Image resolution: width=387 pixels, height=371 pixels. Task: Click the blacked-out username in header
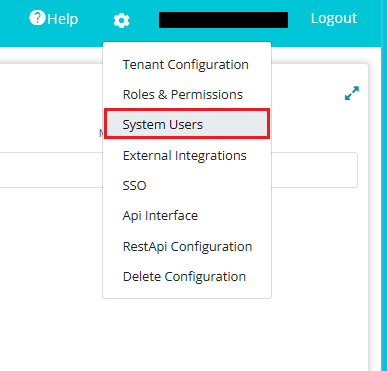(x=223, y=20)
